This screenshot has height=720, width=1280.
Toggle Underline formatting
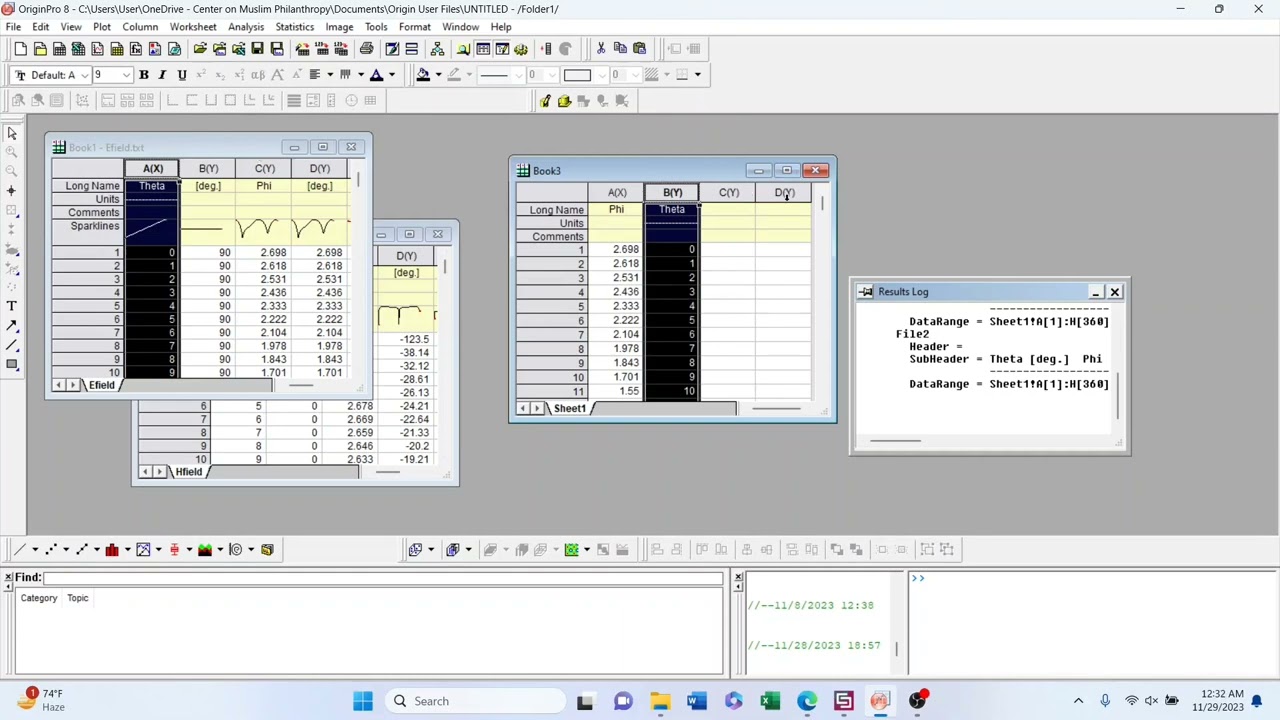pos(181,75)
